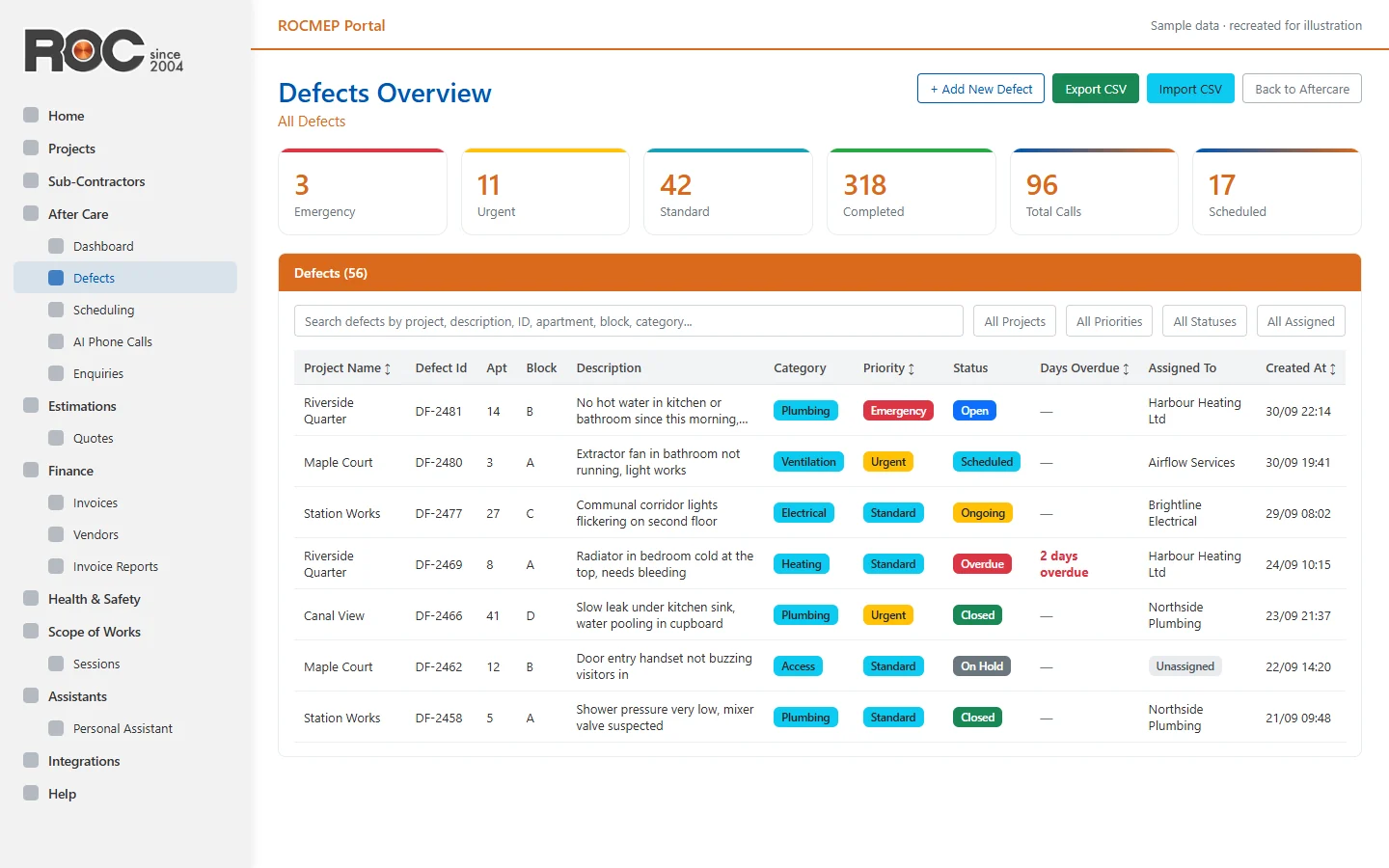Click the Open status badge on DF-2481
Image resolution: width=1389 pixels, height=868 pixels.
[974, 411]
